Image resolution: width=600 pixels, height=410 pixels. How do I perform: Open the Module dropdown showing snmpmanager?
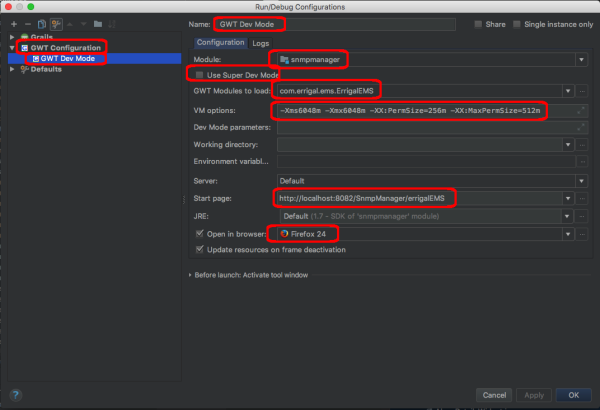pyautogui.click(x=581, y=59)
